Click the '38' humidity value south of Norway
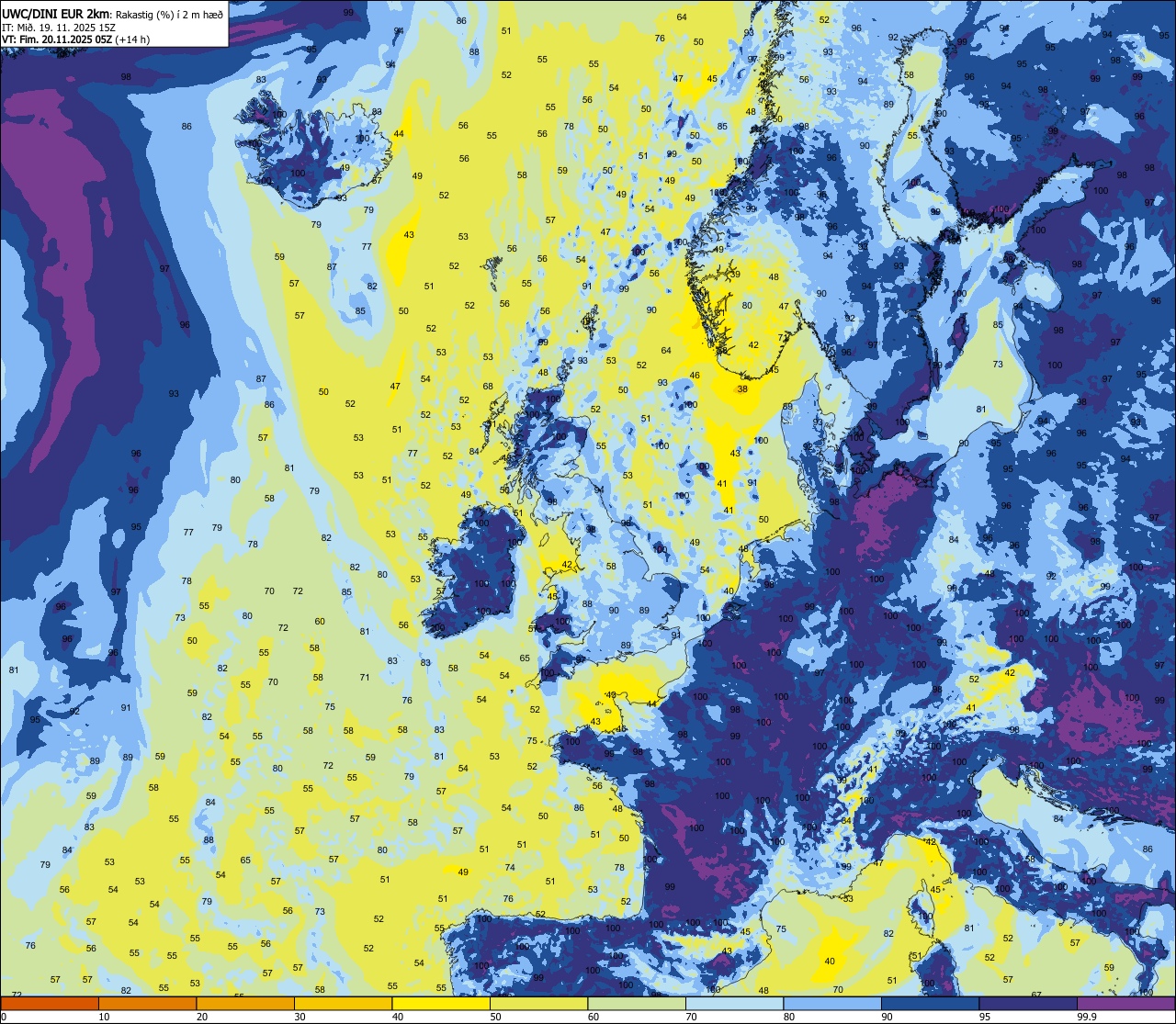The width and height of the screenshot is (1176, 1024). coord(742,388)
